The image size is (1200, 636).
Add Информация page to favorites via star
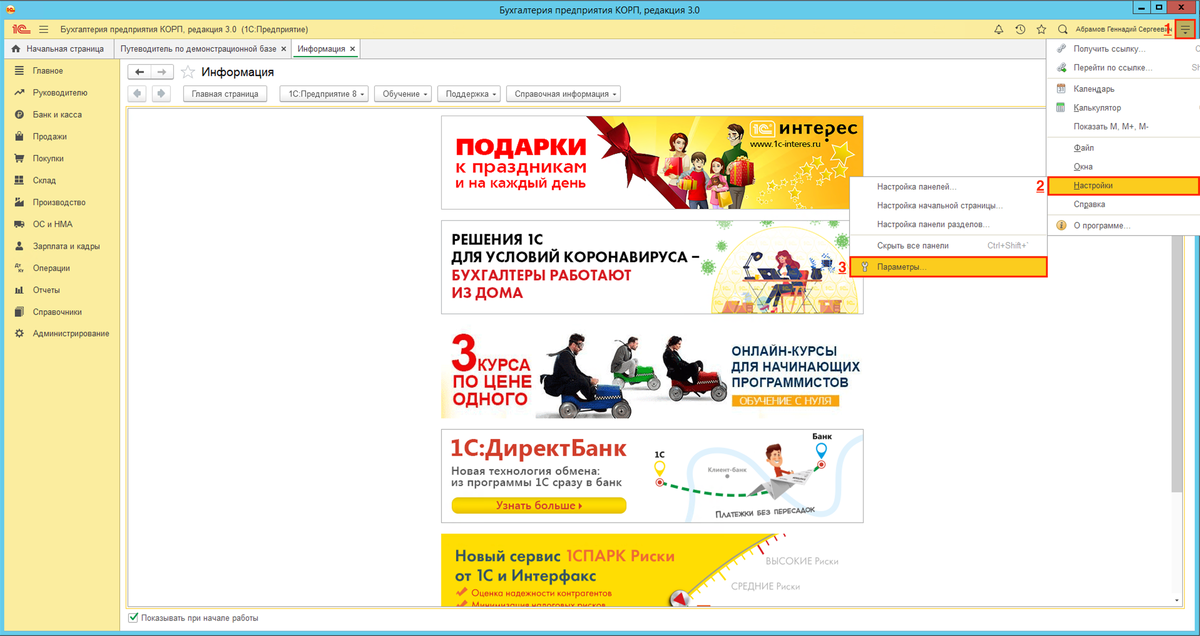point(187,72)
